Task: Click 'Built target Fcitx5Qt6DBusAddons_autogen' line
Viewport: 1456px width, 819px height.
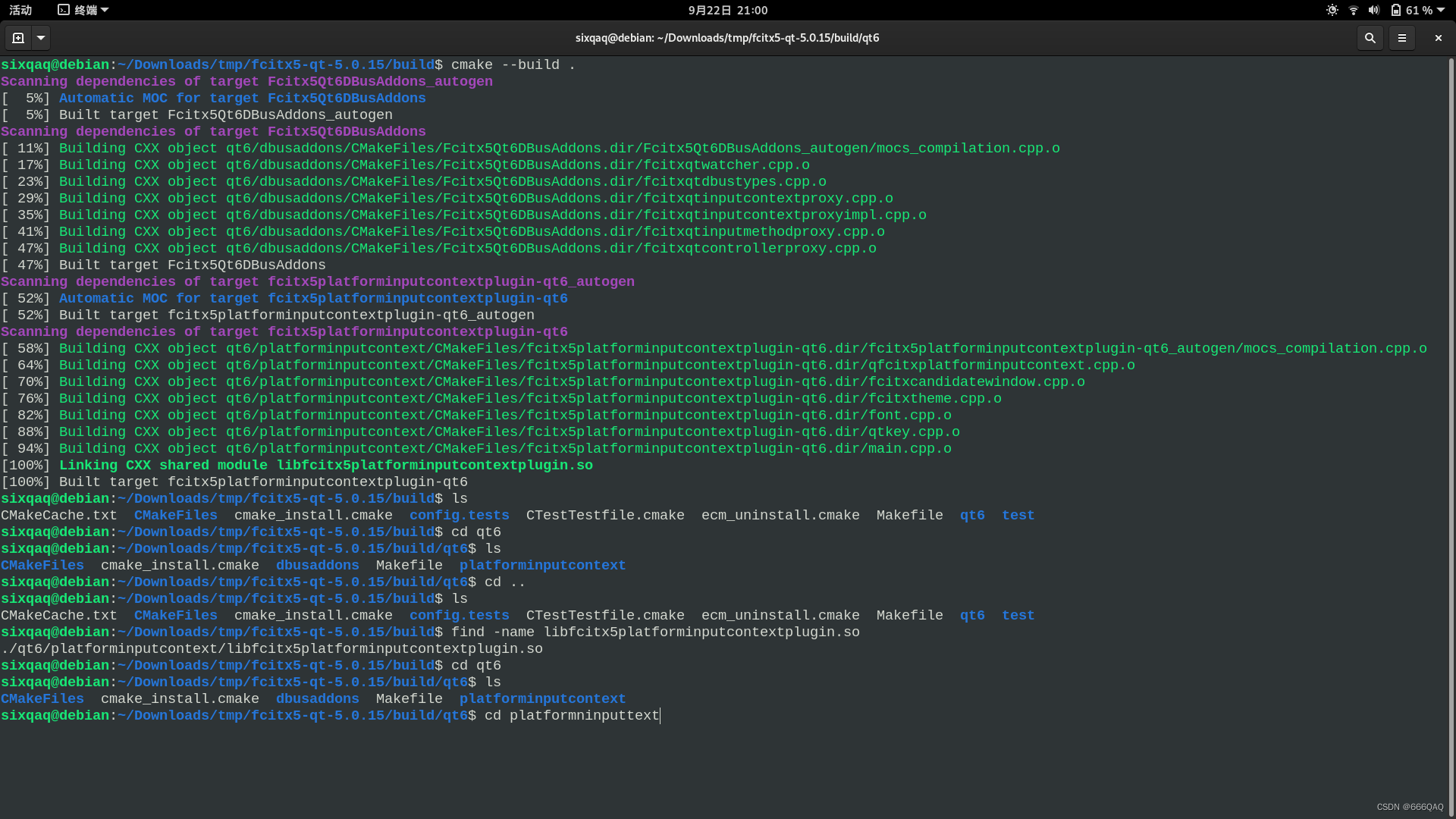Action: click(197, 115)
